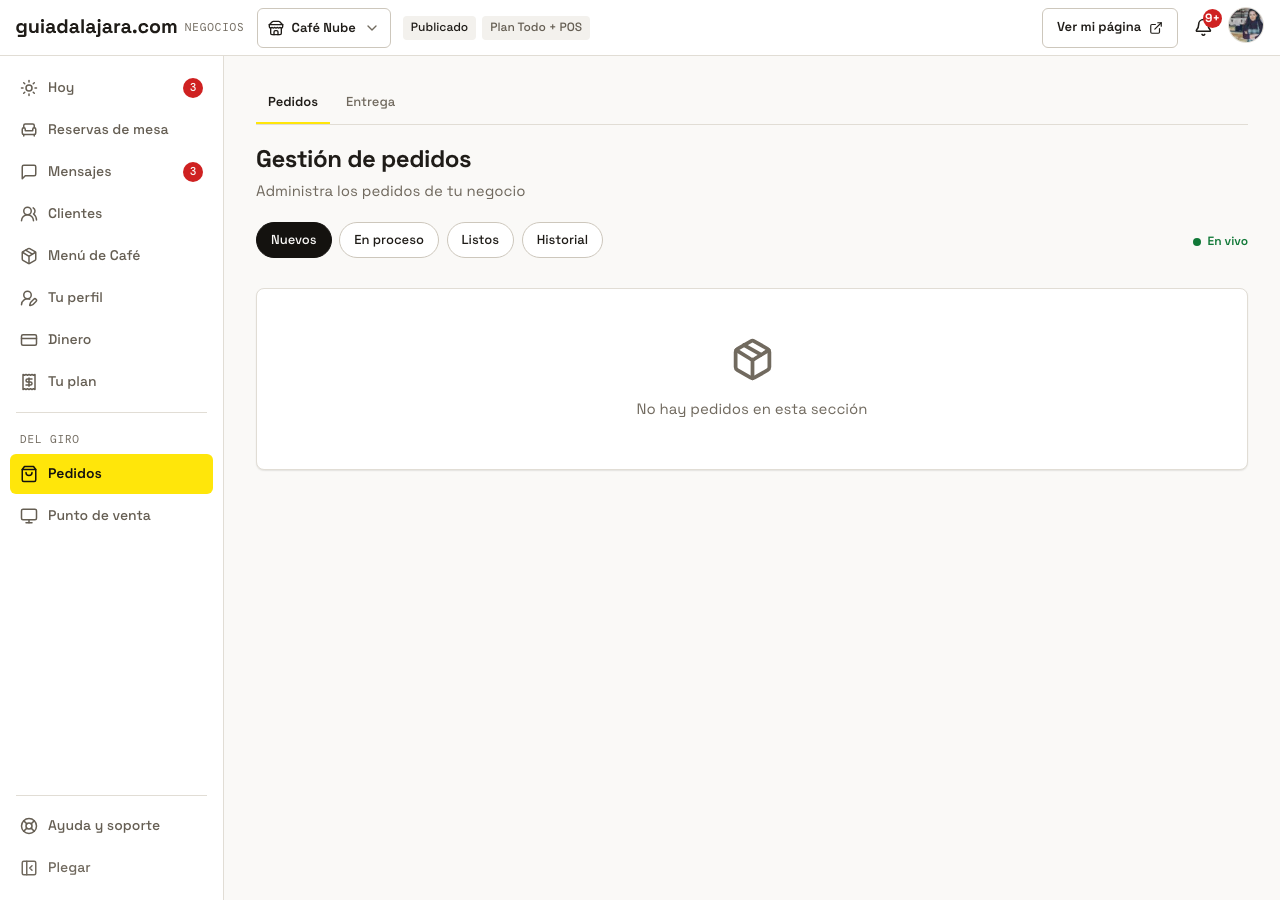Click the Gestión de pedidos heading
The height and width of the screenshot is (900, 1280).
pos(364,159)
